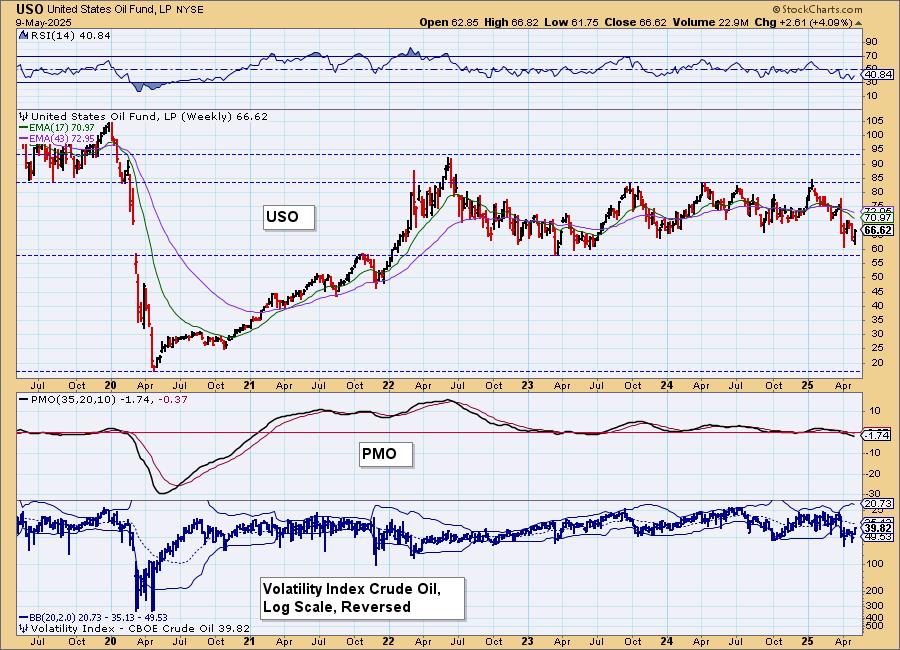The height and width of the screenshot is (650, 900).
Task: Click the 39.82 volatility value tag on axis
Action: coord(878,528)
